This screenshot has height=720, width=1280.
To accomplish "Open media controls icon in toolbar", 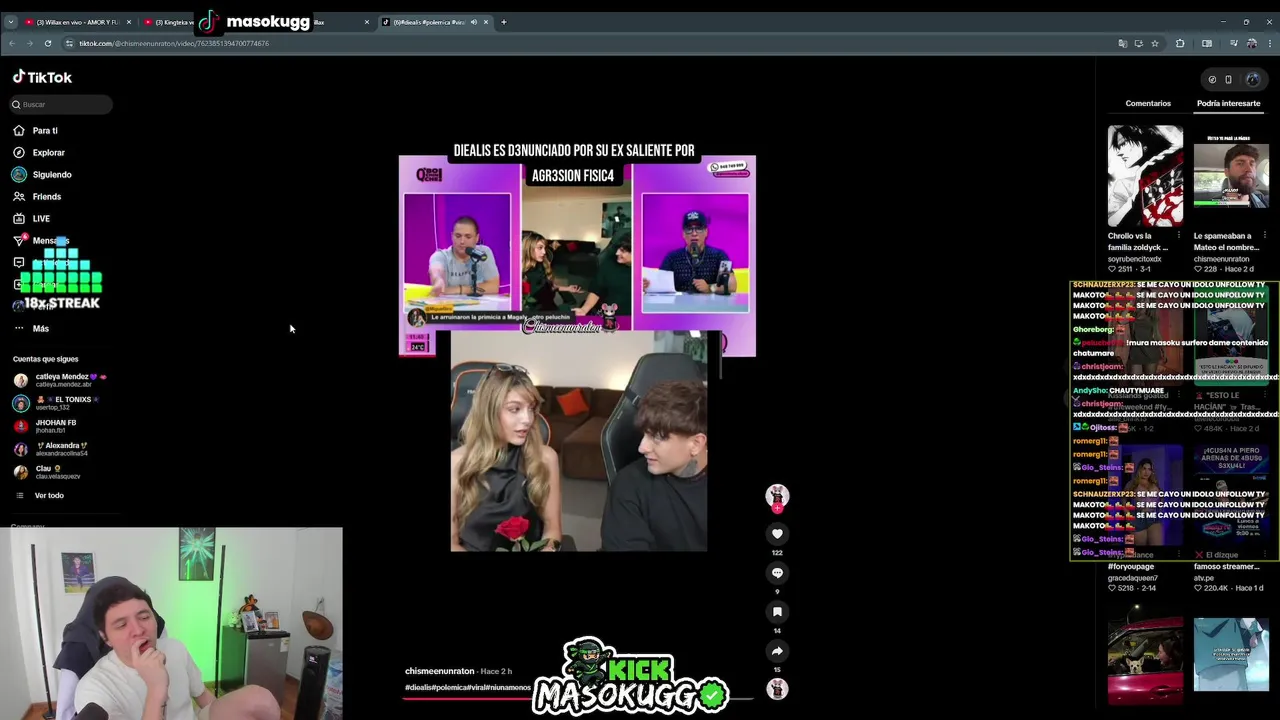I will point(1232,43).
